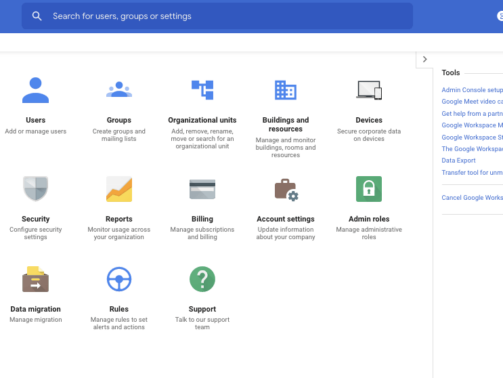Open the Admin roles lock icon
This screenshot has height=378, width=503.
click(x=369, y=189)
